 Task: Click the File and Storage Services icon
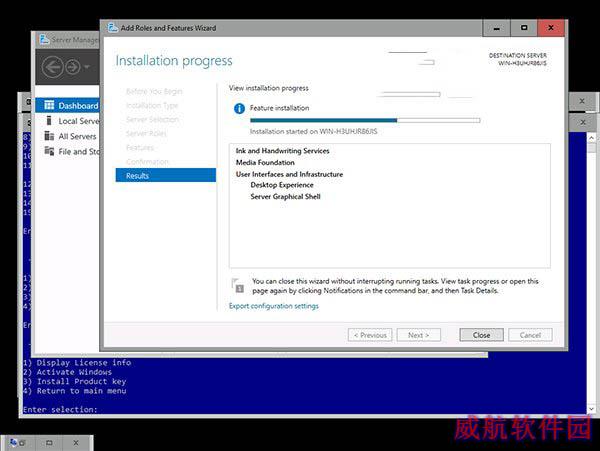[49, 151]
